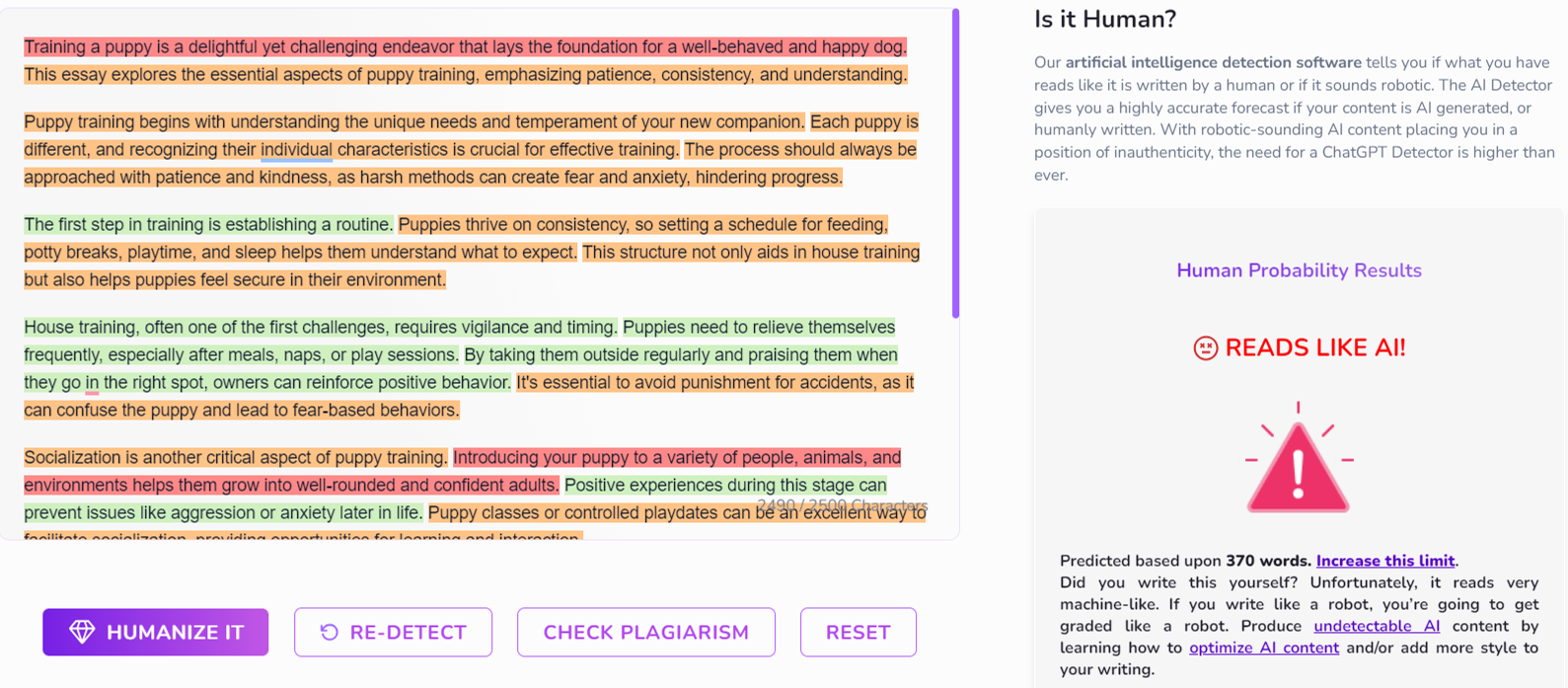The width and height of the screenshot is (1568, 688).
Task: Click the RE-DETECT button
Action: coord(393,632)
